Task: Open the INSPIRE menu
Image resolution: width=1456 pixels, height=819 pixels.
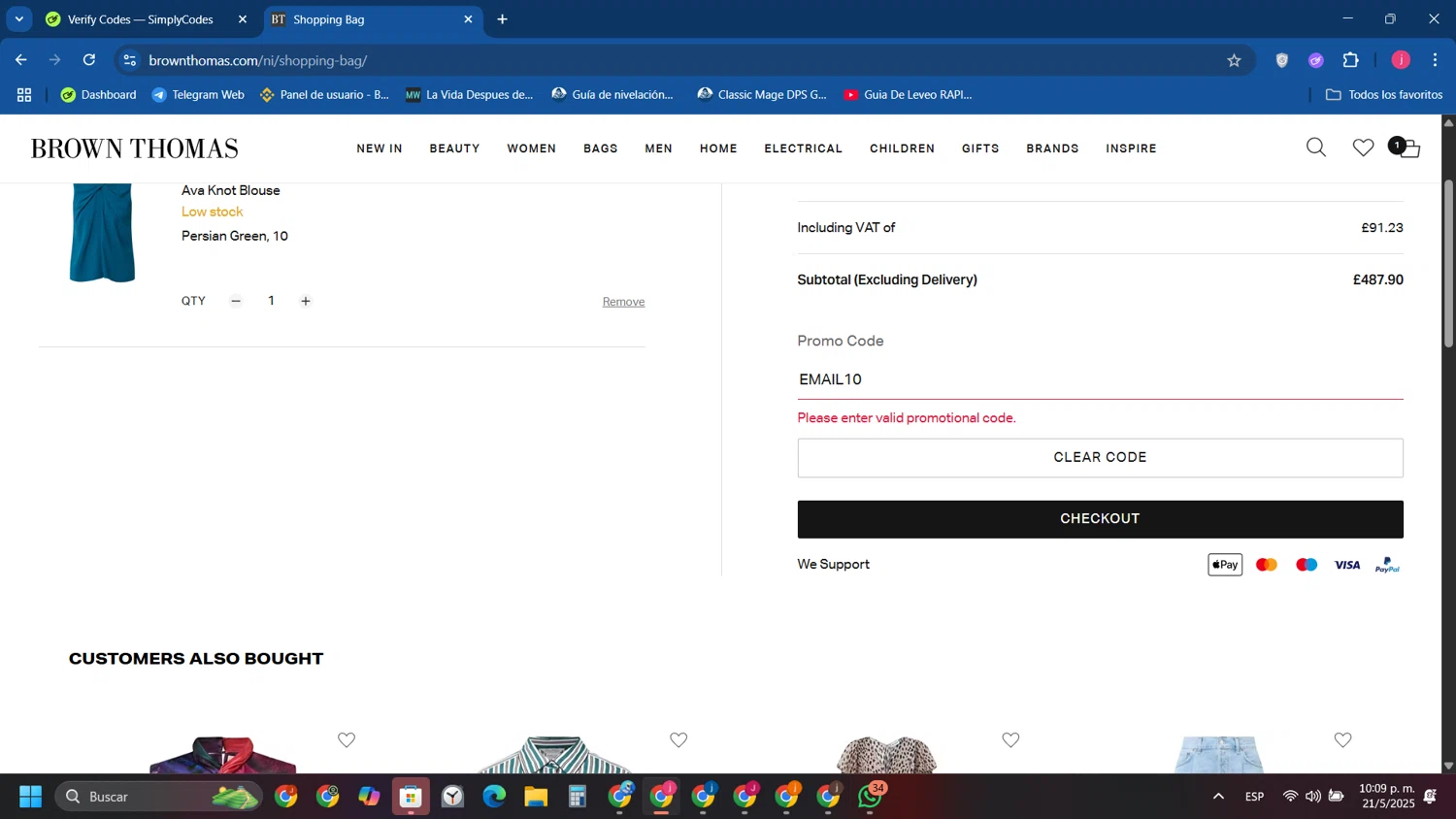Action: click(1132, 148)
